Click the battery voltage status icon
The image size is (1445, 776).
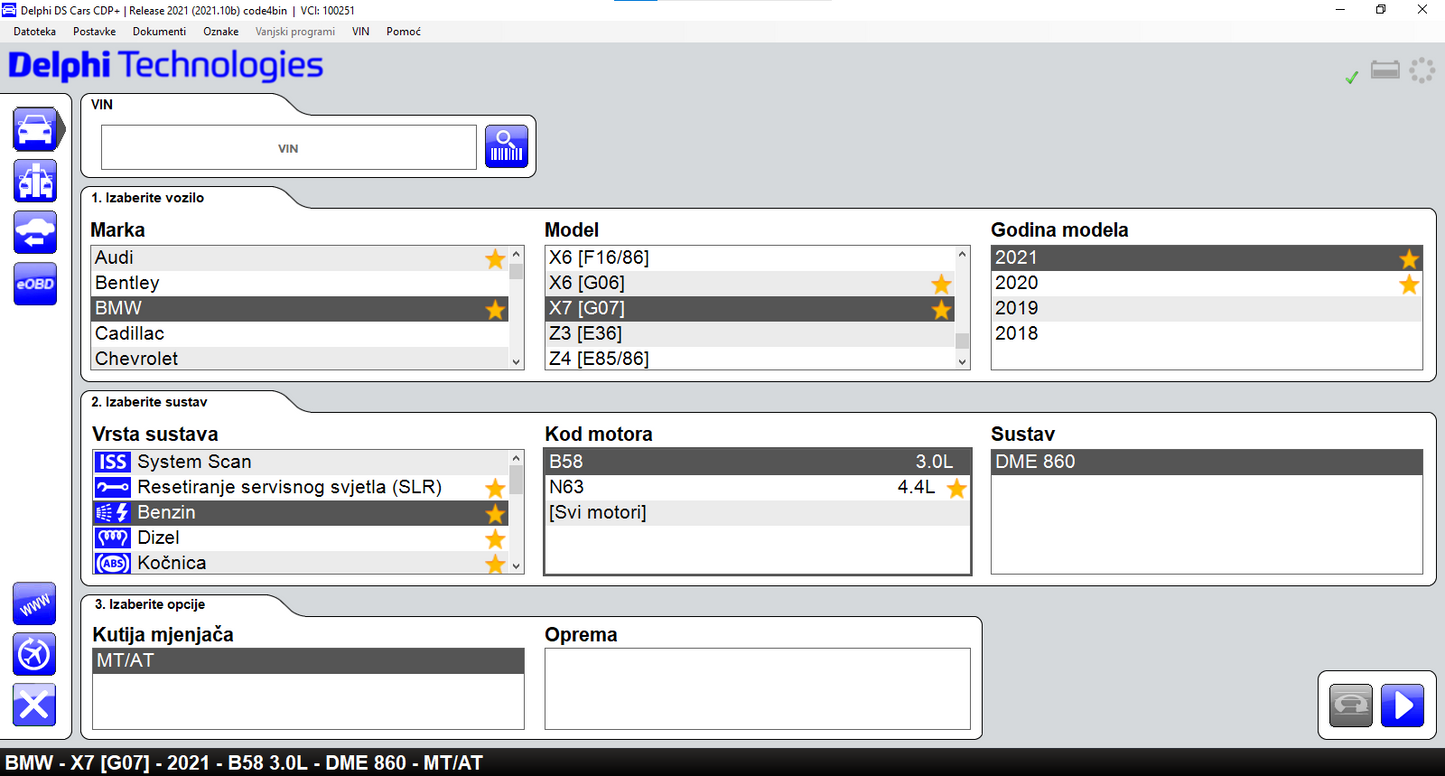(1385, 71)
